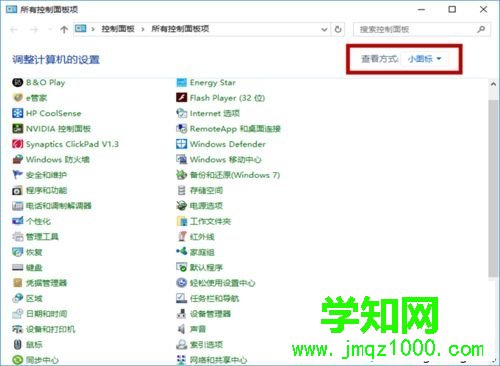Open the 个性化 icon
The height and width of the screenshot is (366, 500).
[17, 221]
